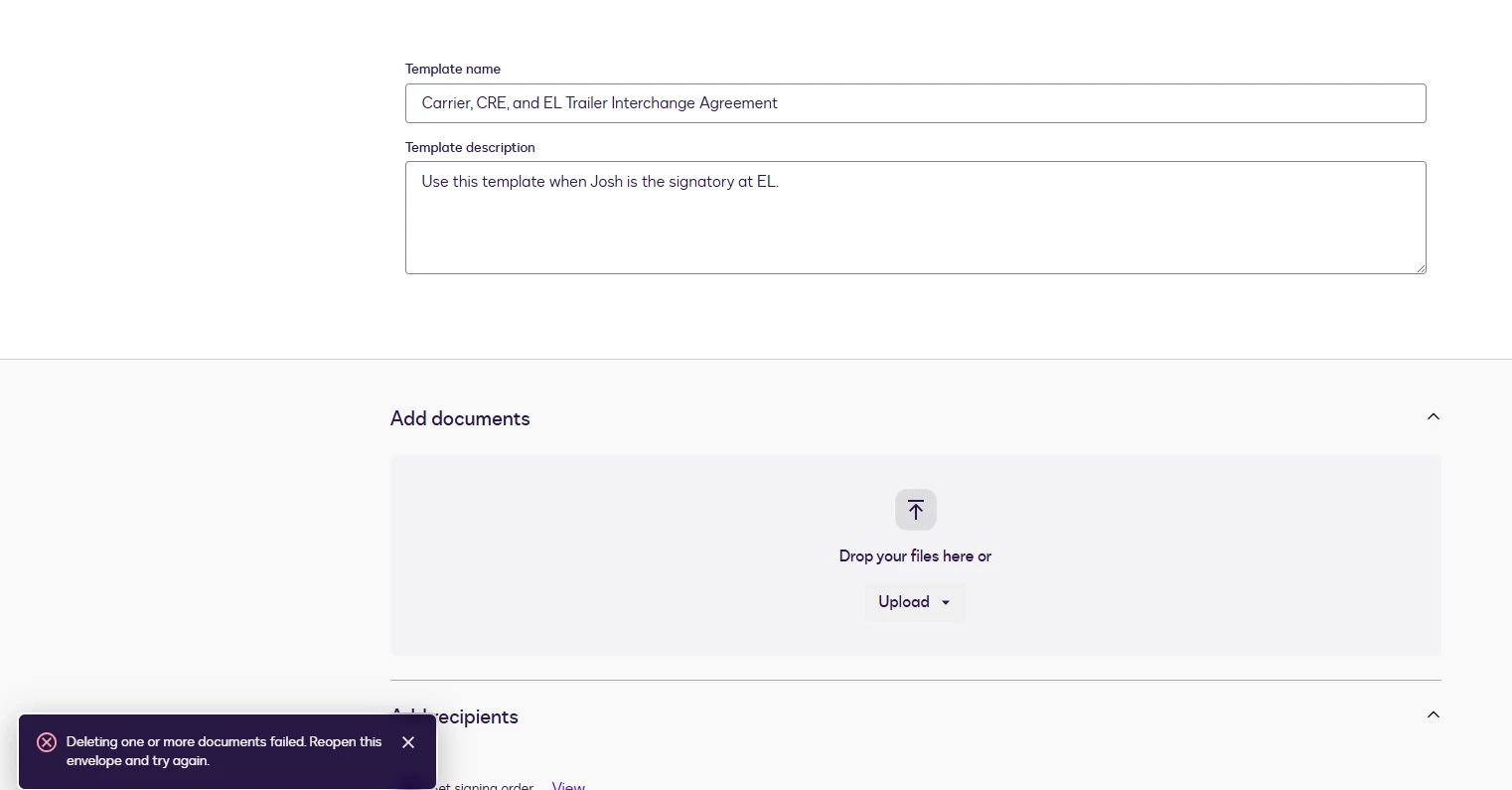Click 'Drop your files here or' text

click(915, 556)
